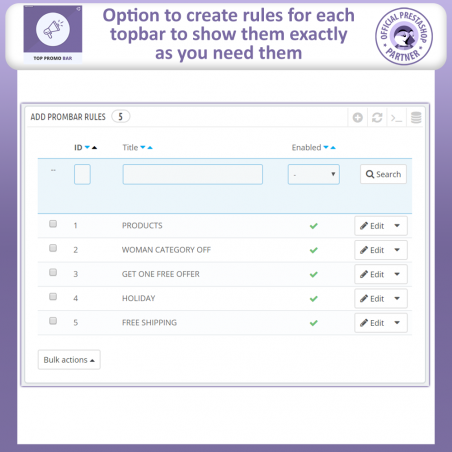Focus the Title filter input field
The image size is (452, 452).
pos(193,174)
